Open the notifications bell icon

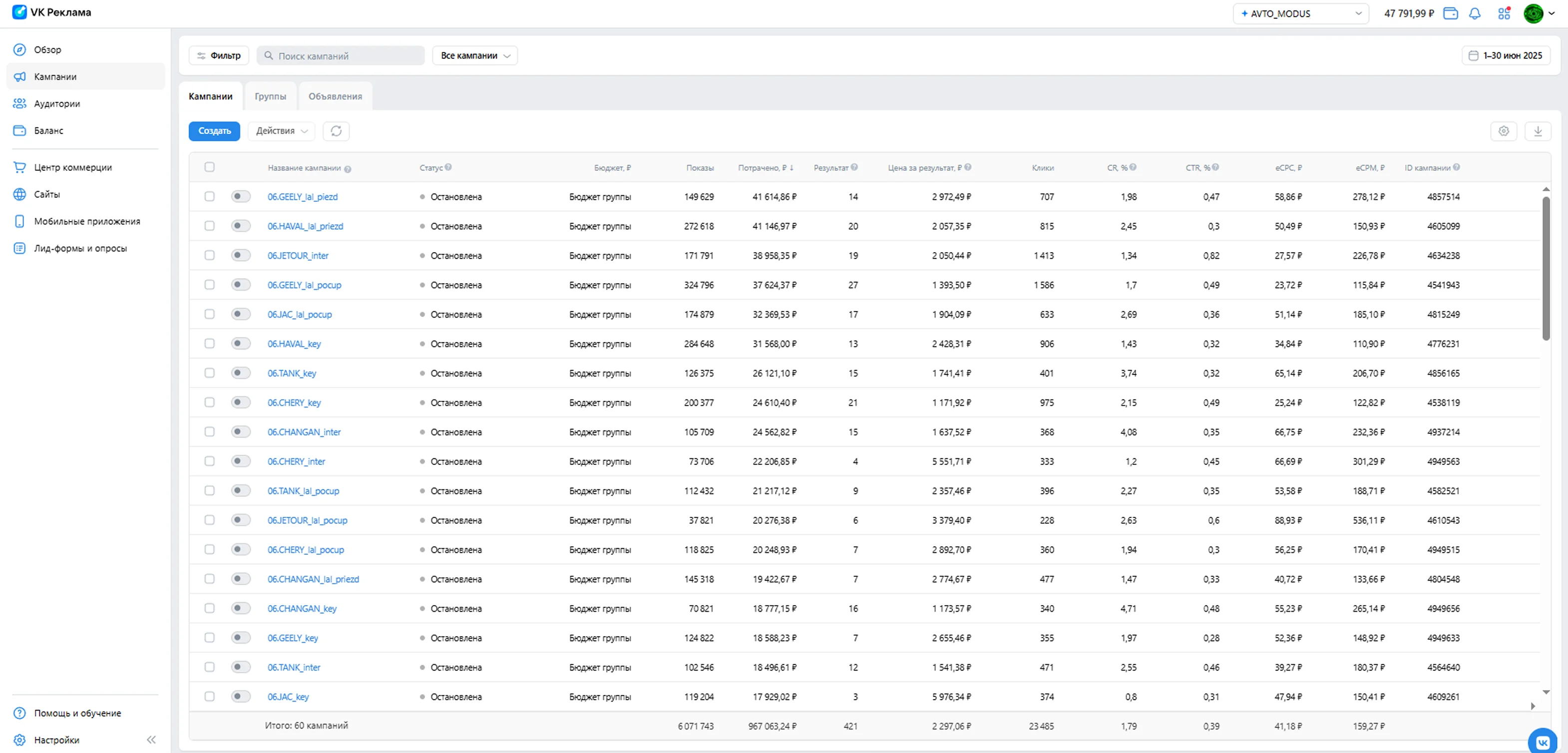tap(1474, 13)
